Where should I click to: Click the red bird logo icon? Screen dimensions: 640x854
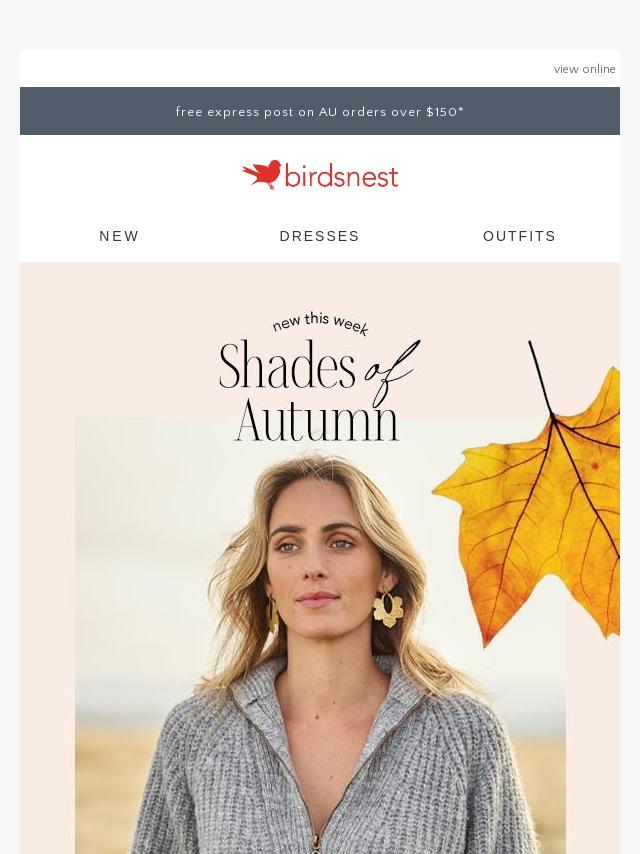[261, 174]
